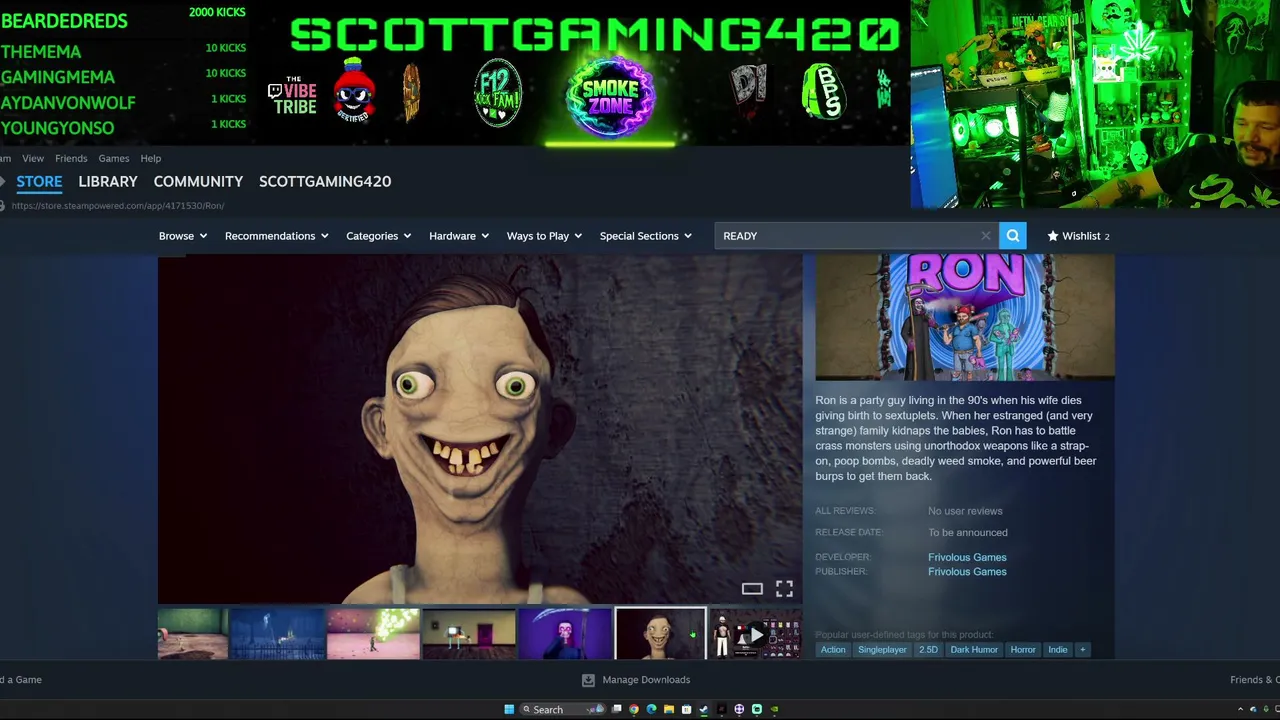Click the AYDANVONWOLF leaderboard name
Screen dimensions: 1280x720
68,103
